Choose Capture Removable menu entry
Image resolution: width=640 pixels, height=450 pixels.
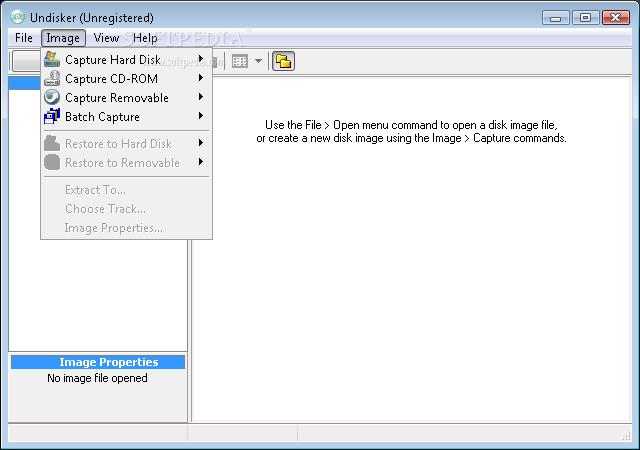click(x=127, y=98)
